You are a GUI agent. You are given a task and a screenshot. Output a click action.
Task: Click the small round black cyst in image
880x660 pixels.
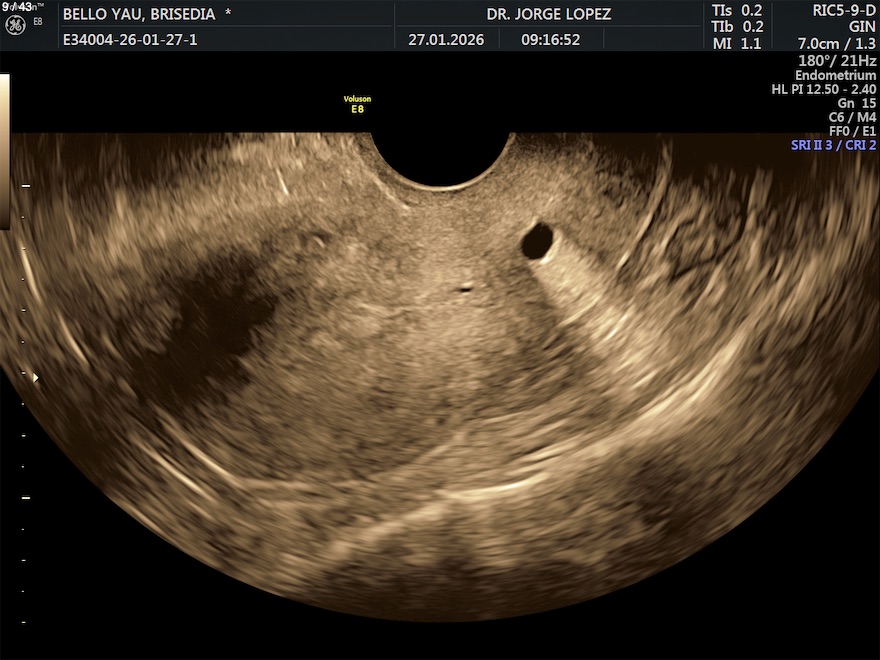pyautogui.click(x=538, y=240)
